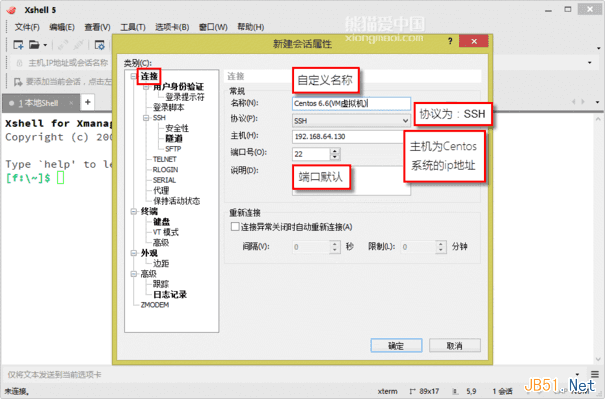Click the tab bar dropdown arrow at right
The image size is (605, 399).
[597, 102]
